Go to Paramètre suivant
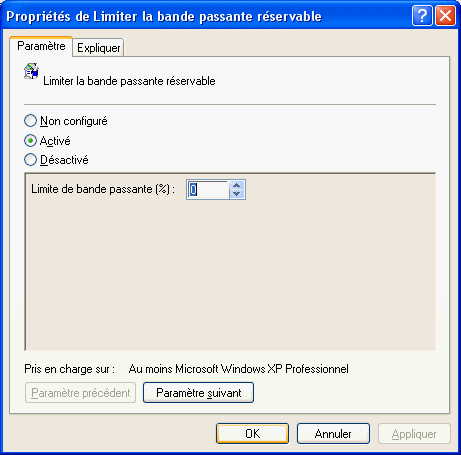 click(x=198, y=393)
